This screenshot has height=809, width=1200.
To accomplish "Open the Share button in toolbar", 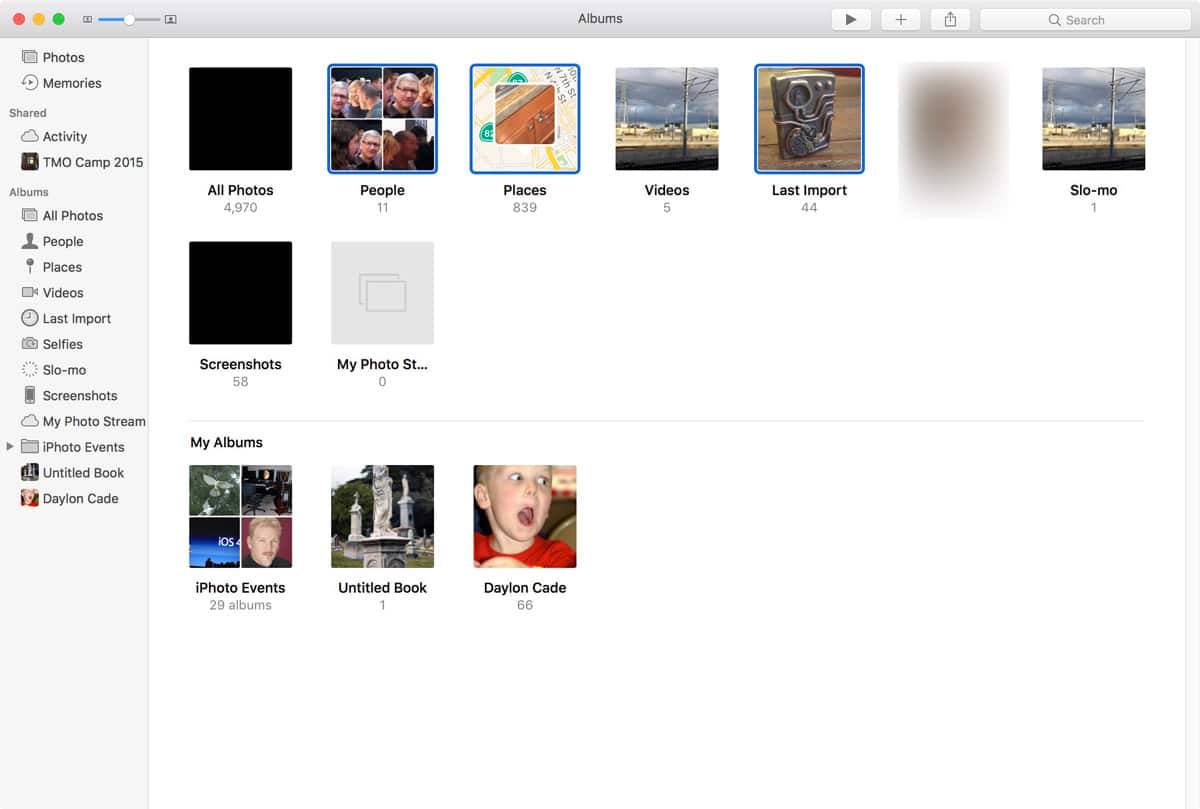I will (x=950, y=20).
